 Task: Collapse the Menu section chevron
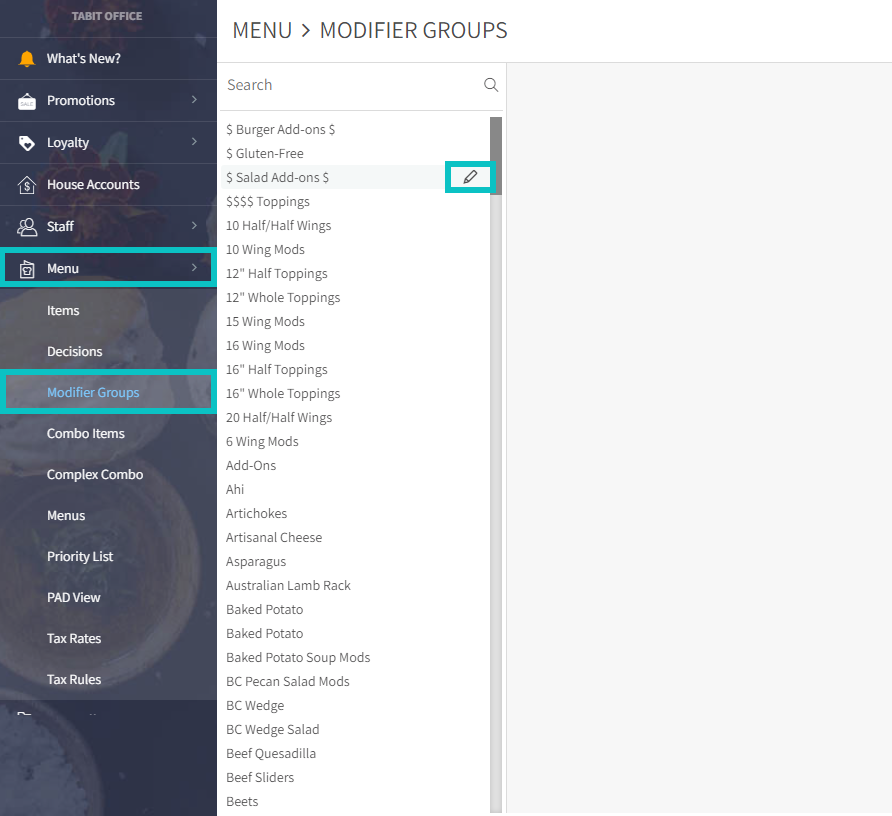pos(195,267)
